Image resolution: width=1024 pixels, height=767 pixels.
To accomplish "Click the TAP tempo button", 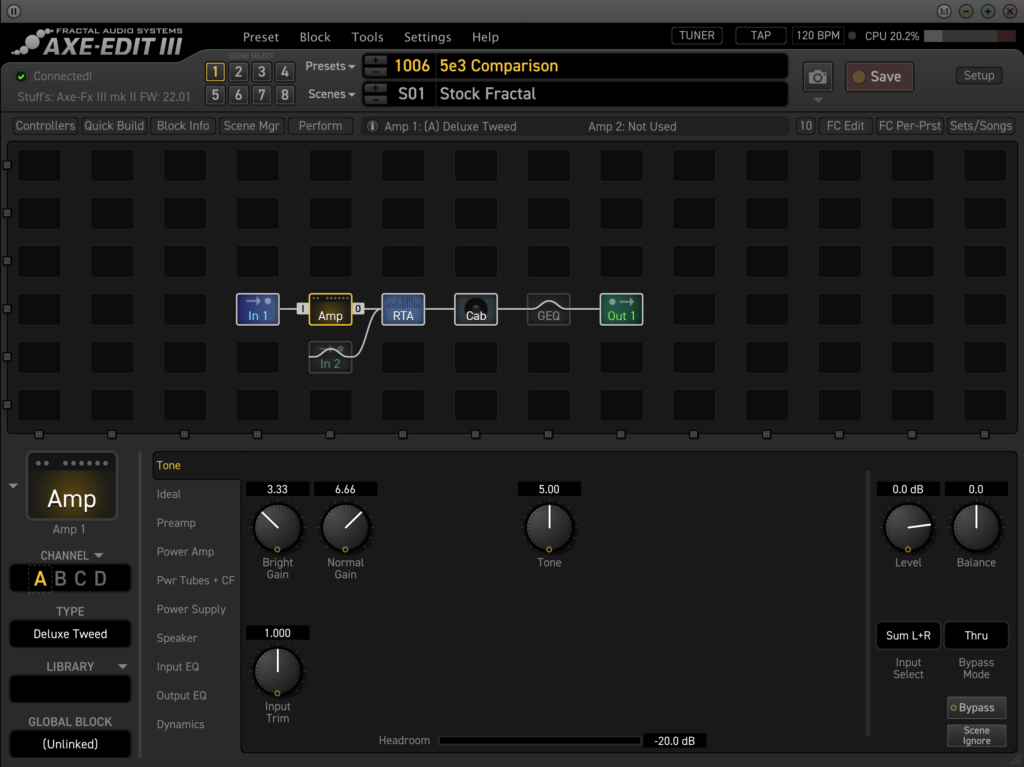I will pos(760,35).
